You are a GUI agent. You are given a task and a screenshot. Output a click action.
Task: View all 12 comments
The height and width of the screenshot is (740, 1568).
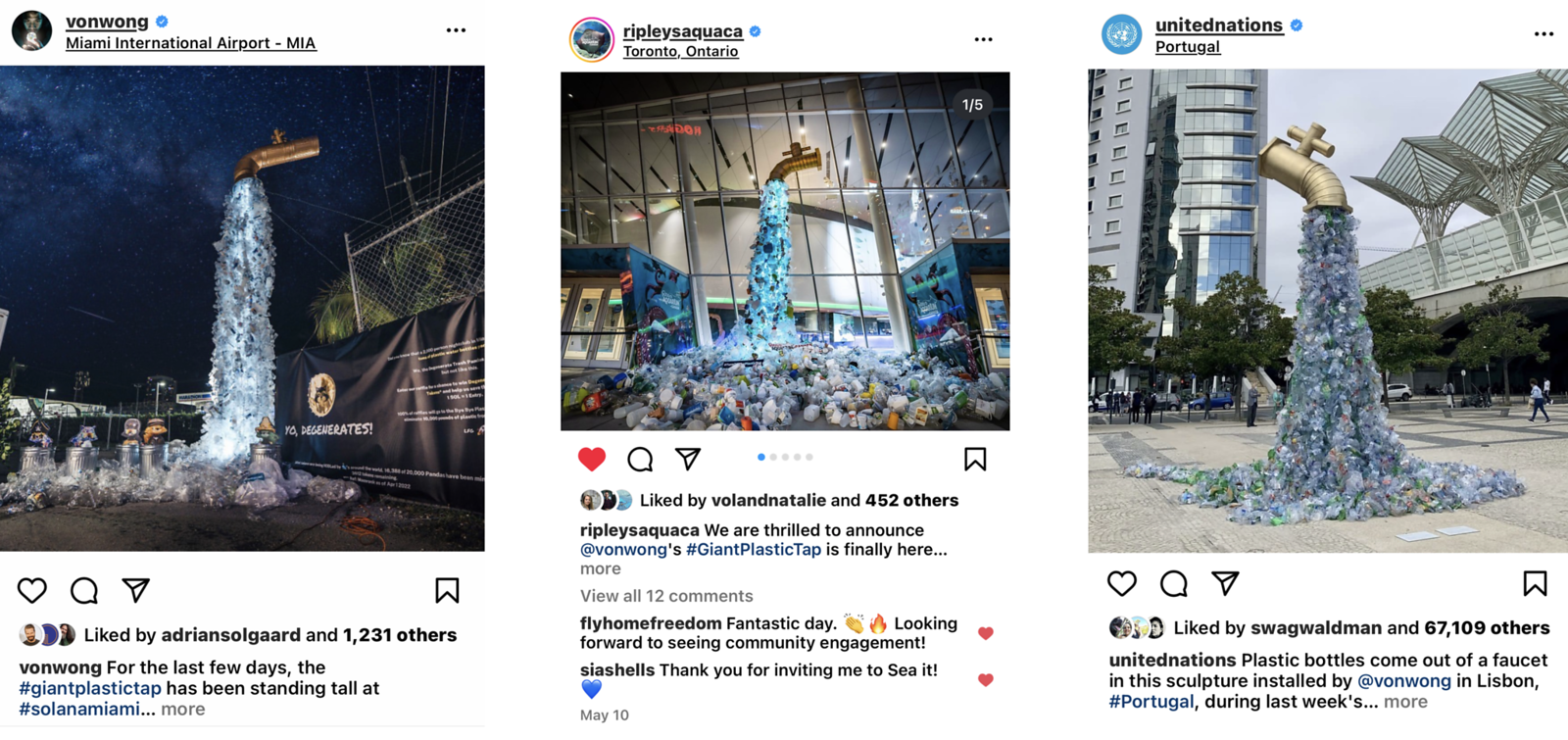pos(666,596)
